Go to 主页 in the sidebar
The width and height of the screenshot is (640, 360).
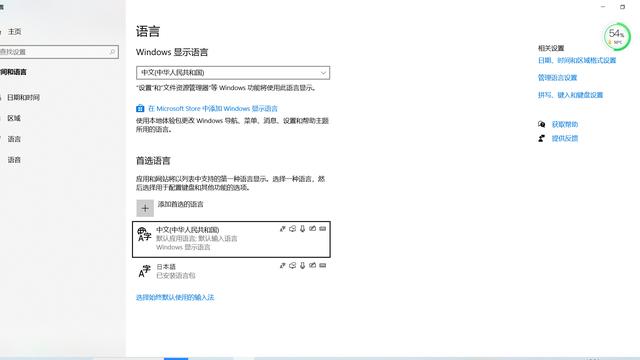click(x=14, y=31)
